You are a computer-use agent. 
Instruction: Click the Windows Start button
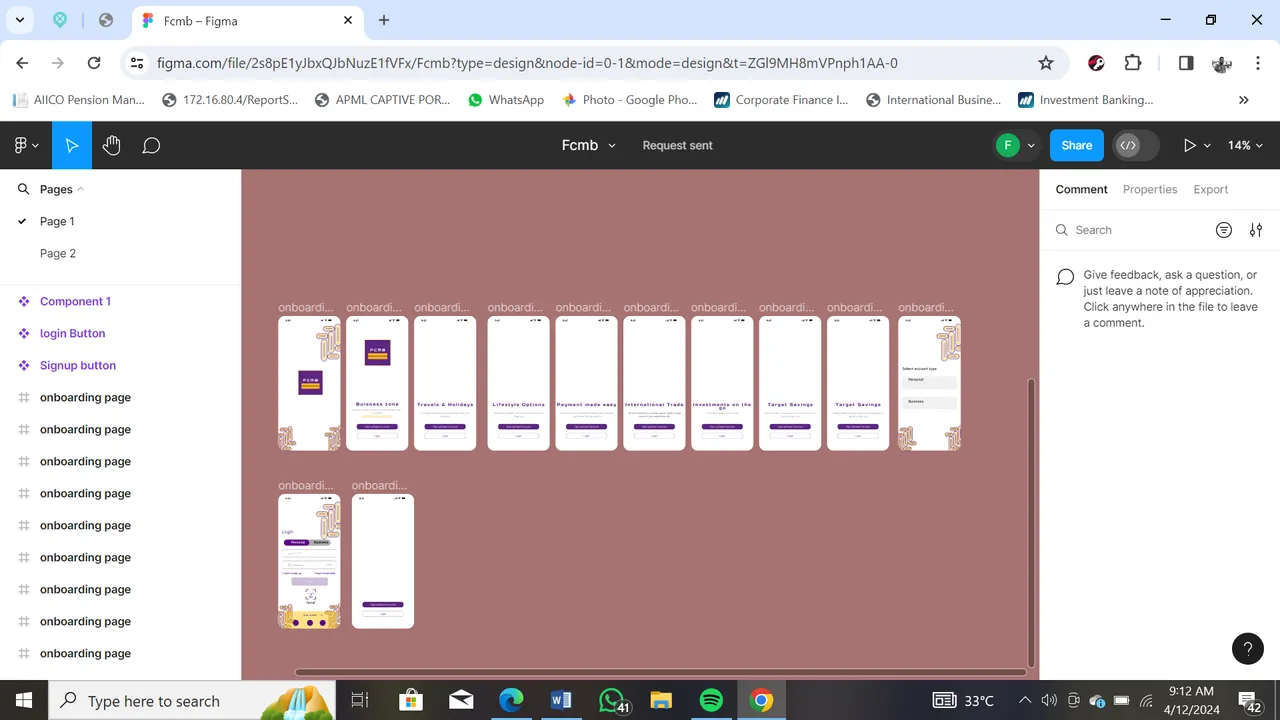[24, 700]
